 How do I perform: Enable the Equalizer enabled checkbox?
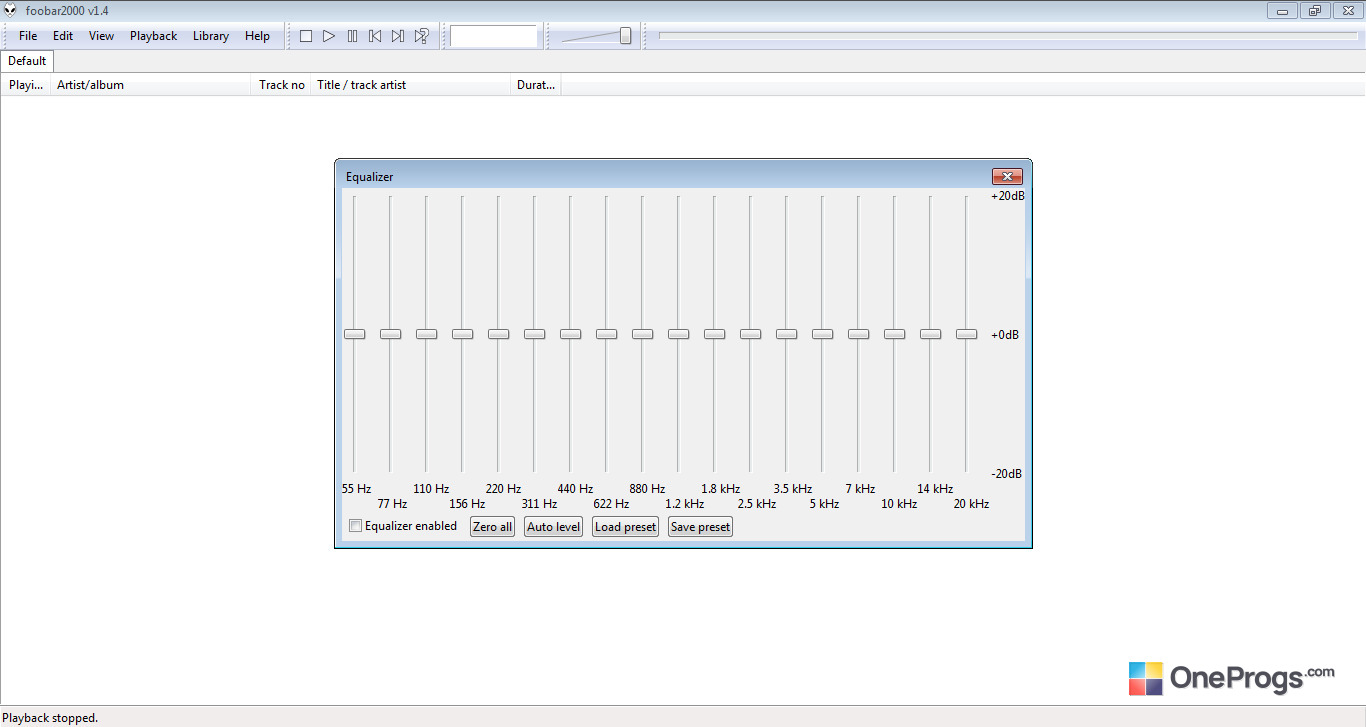pos(355,526)
